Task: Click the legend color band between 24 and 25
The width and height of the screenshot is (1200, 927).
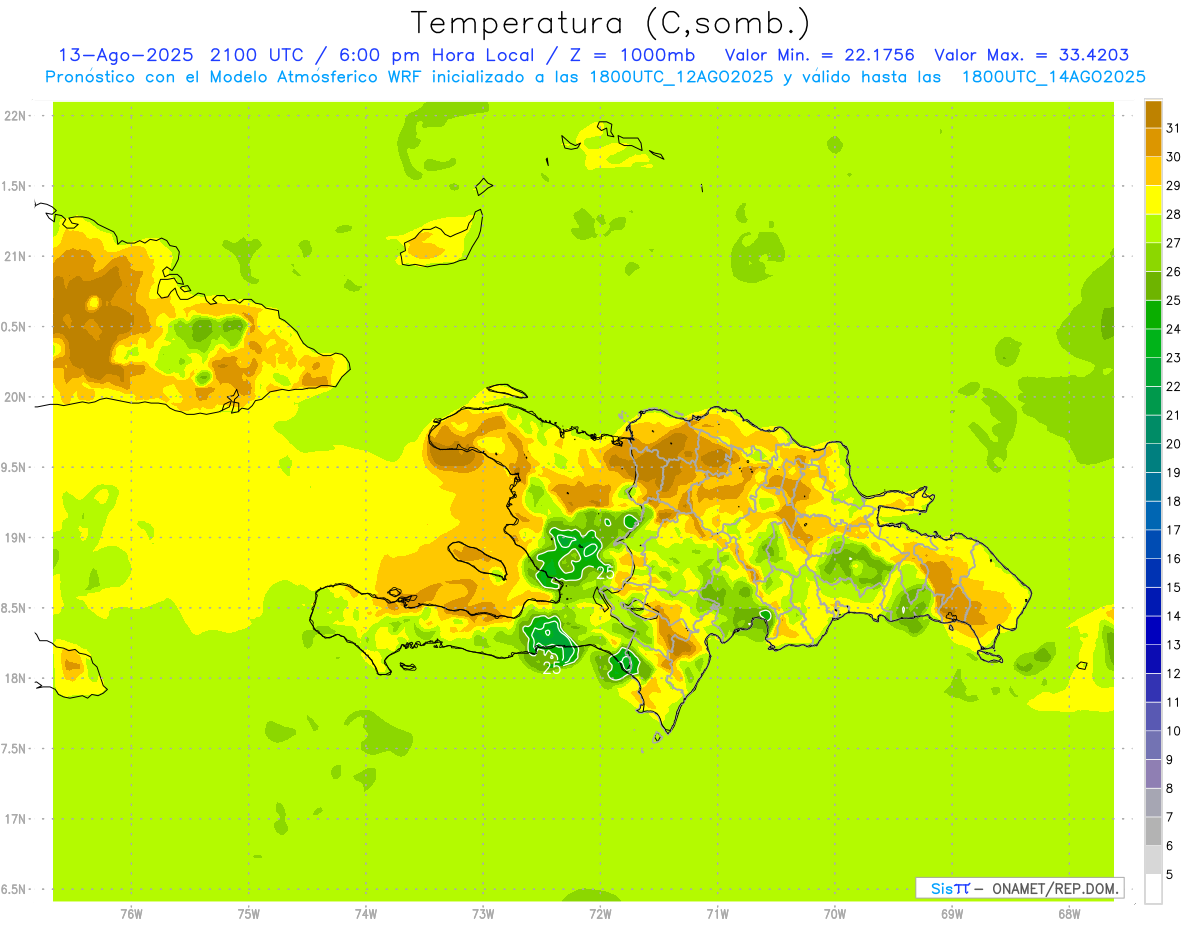Action: (1153, 314)
